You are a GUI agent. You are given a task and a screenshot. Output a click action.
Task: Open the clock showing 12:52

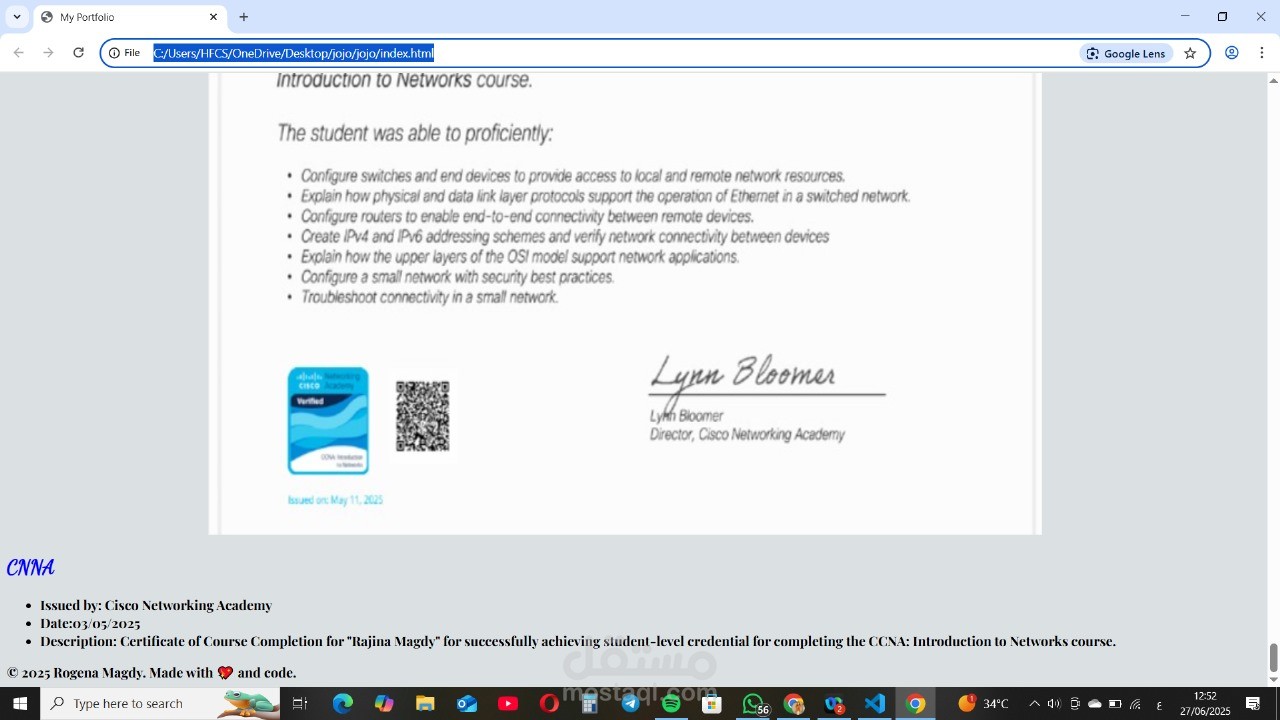1205,704
